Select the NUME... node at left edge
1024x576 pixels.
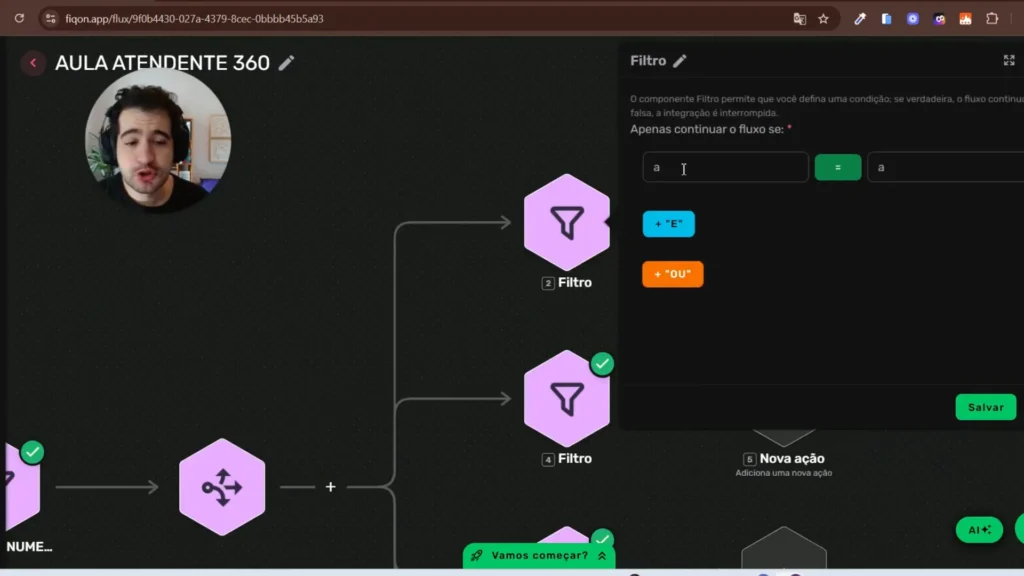23,487
